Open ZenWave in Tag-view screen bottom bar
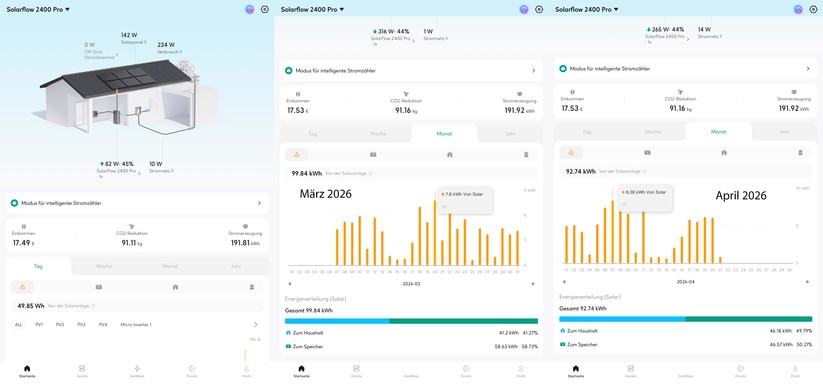This screenshot has height=385, width=823. [x=137, y=371]
